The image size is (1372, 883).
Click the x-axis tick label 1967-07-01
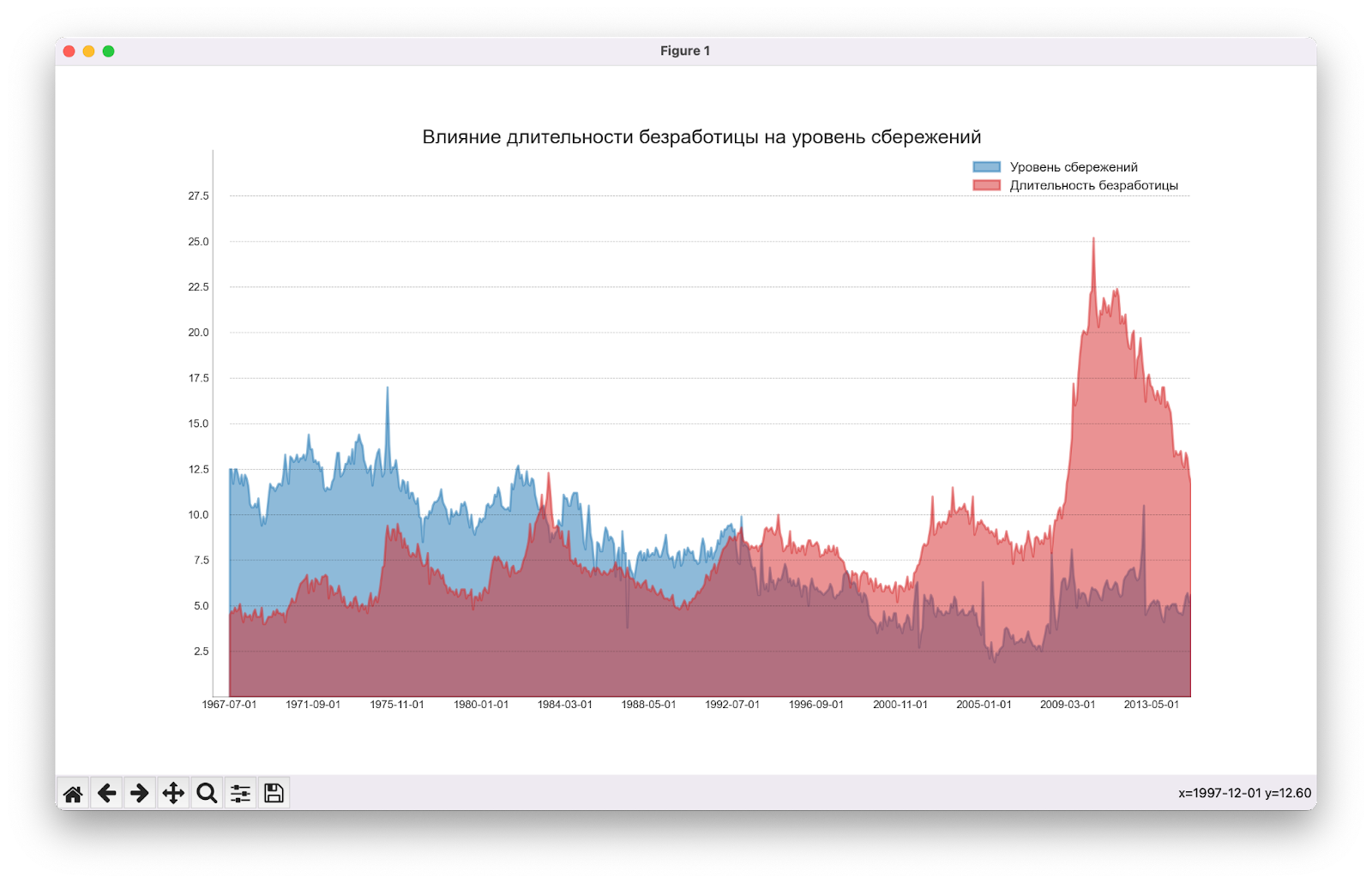pyautogui.click(x=229, y=705)
